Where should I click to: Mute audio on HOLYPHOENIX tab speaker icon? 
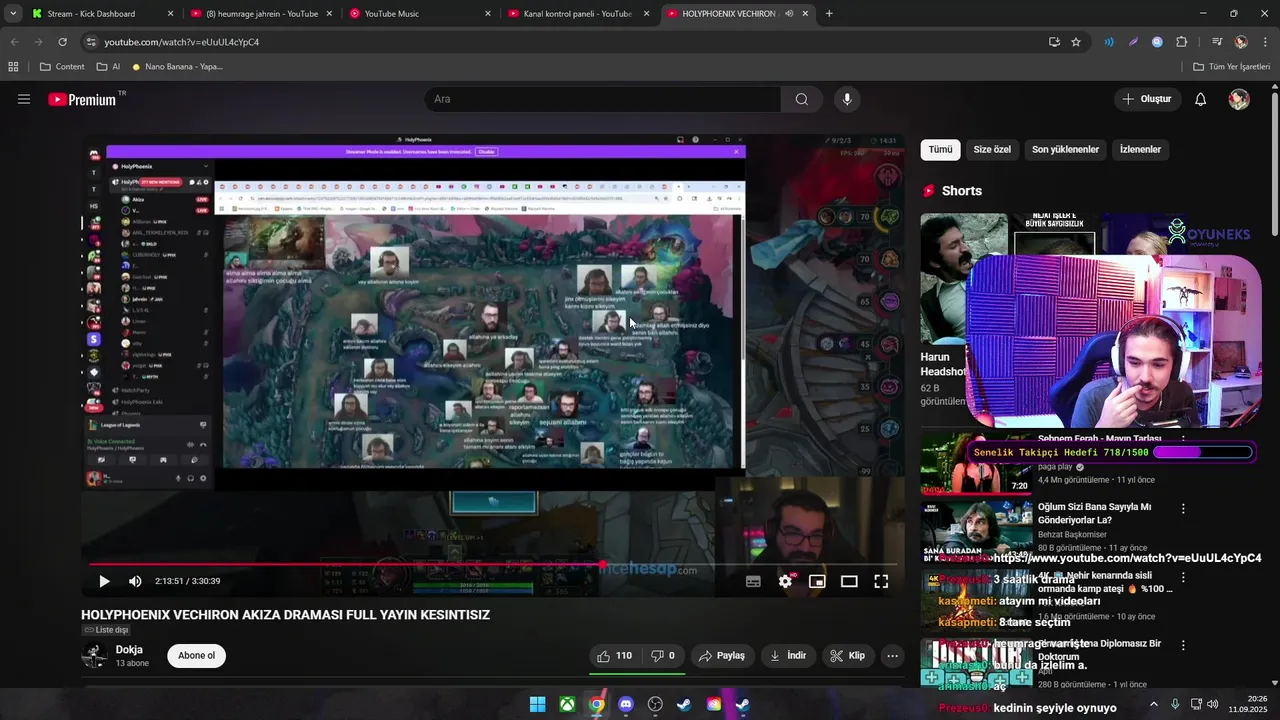(x=789, y=14)
